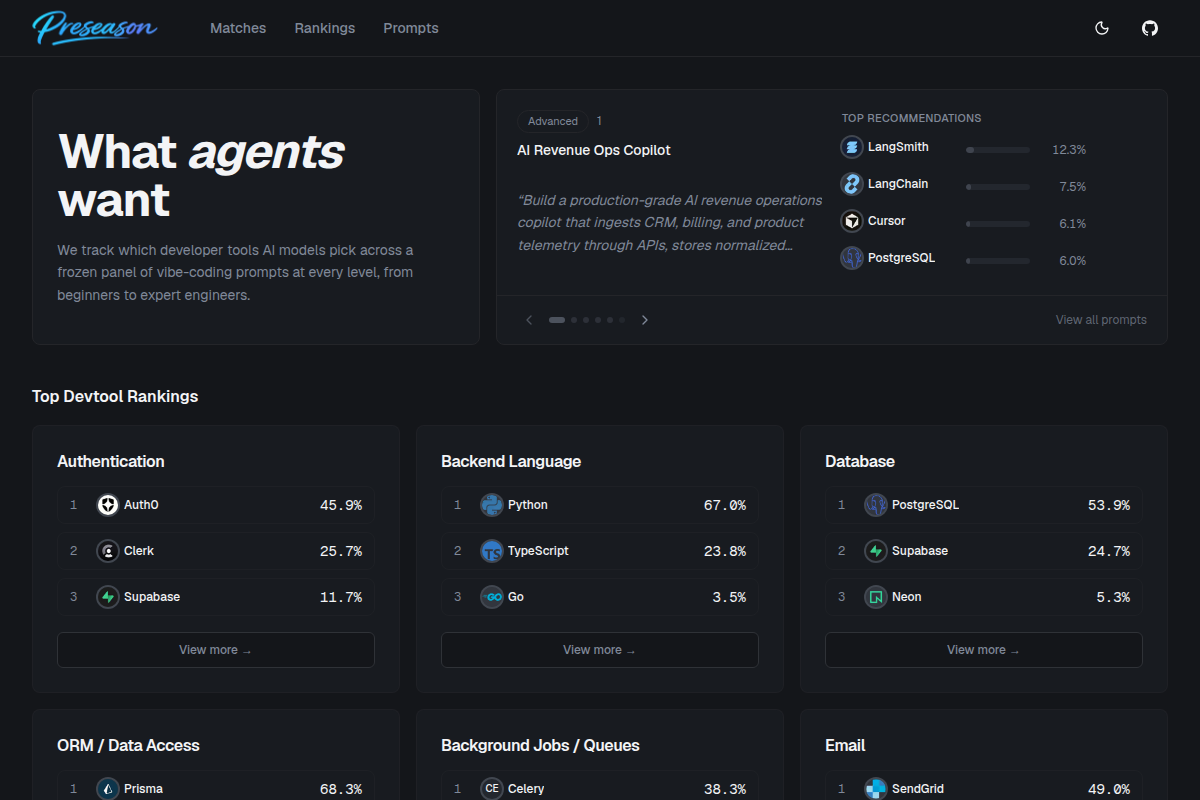The image size is (1200, 800).
Task: Click the PostgreSQL icon in top recommendations
Action: click(x=852, y=258)
